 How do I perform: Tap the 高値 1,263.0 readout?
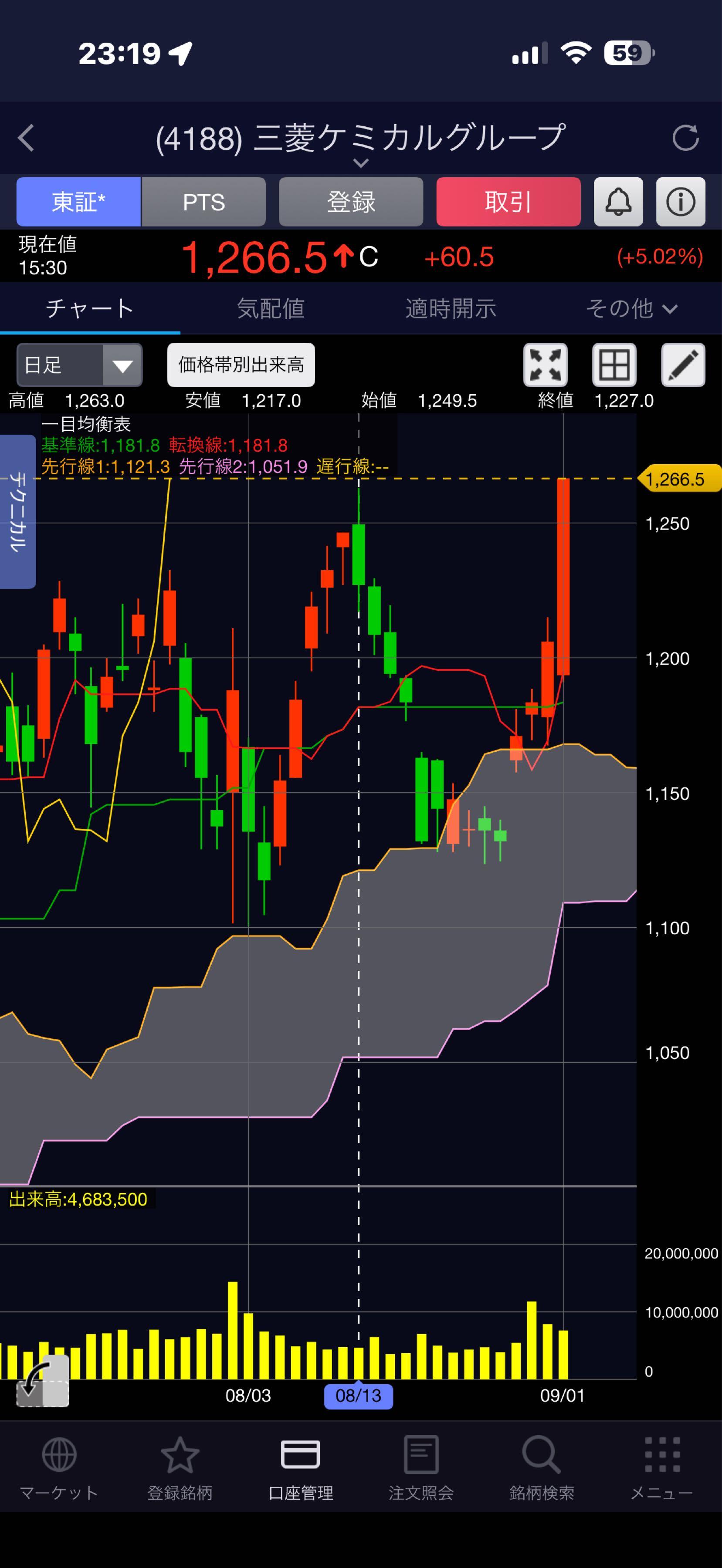pyautogui.click(x=66, y=401)
